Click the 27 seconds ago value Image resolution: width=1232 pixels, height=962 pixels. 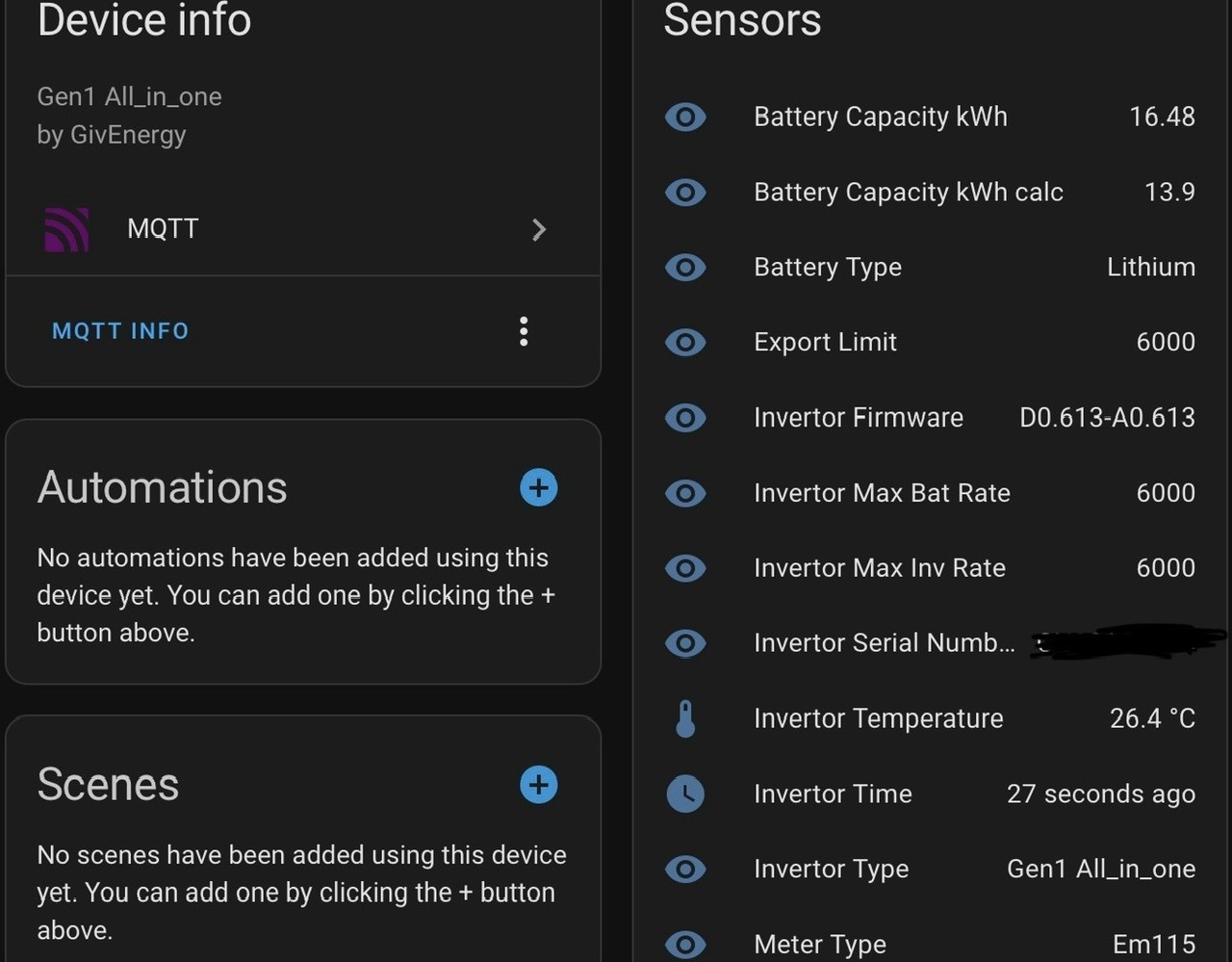[1101, 793]
